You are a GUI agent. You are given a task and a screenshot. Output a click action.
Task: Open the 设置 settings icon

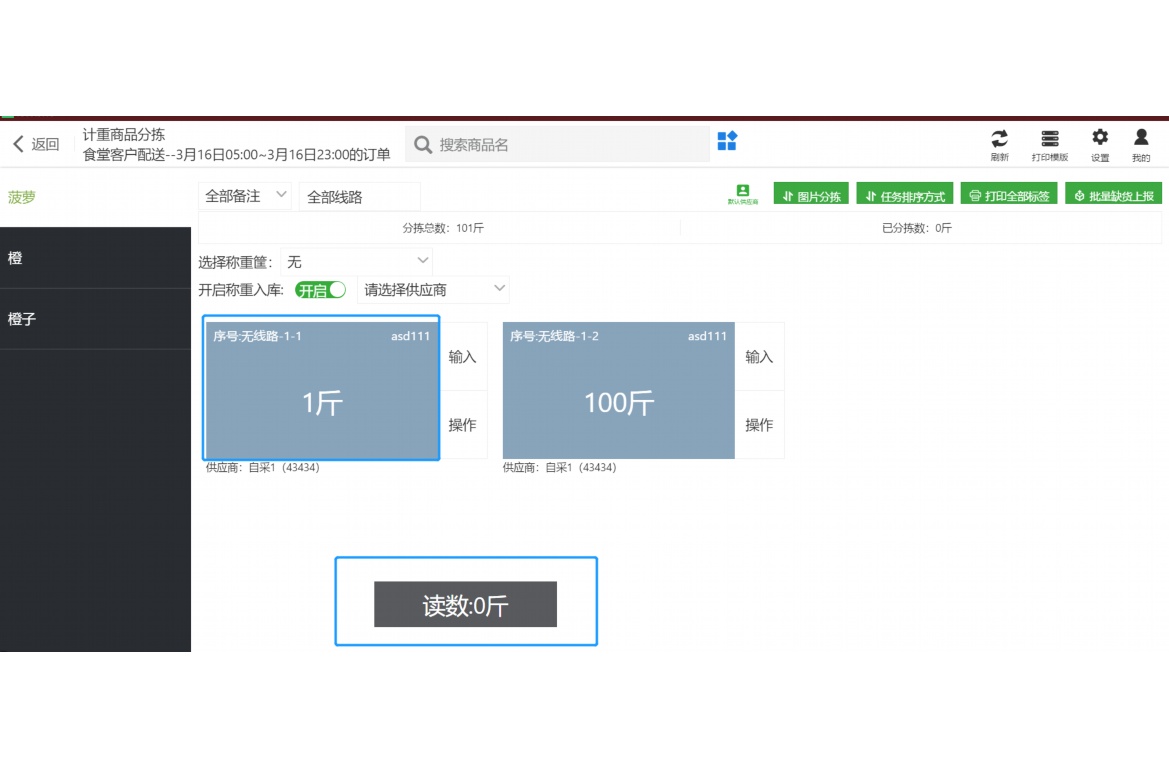1099,140
